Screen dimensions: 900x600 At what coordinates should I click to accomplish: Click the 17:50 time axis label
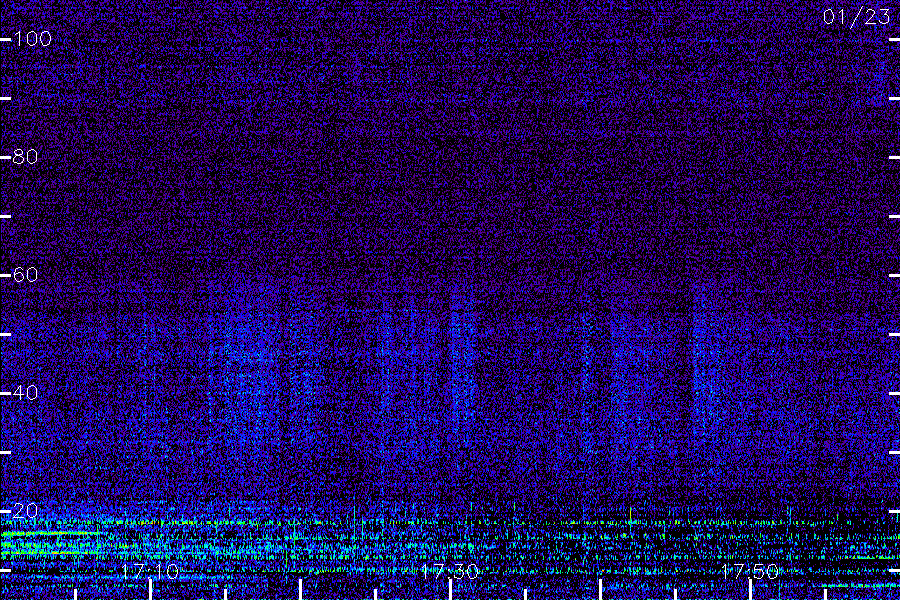tap(750, 571)
